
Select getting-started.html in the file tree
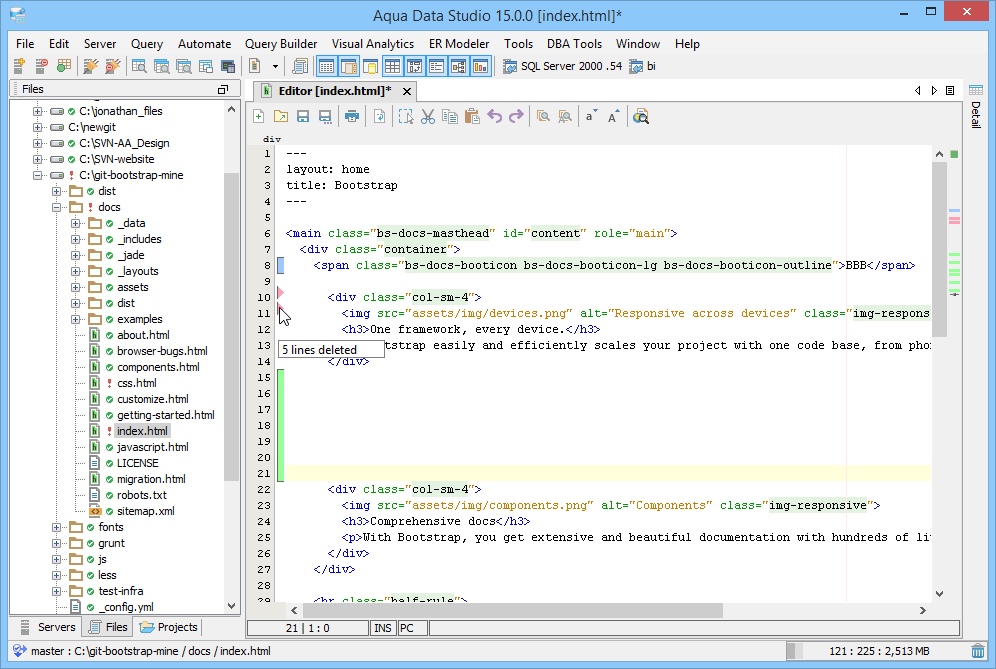pos(166,416)
